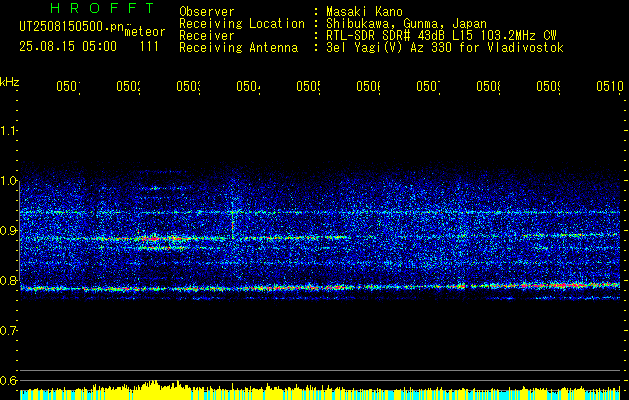
Task: Click the meteor label
Action: [x=145, y=32]
